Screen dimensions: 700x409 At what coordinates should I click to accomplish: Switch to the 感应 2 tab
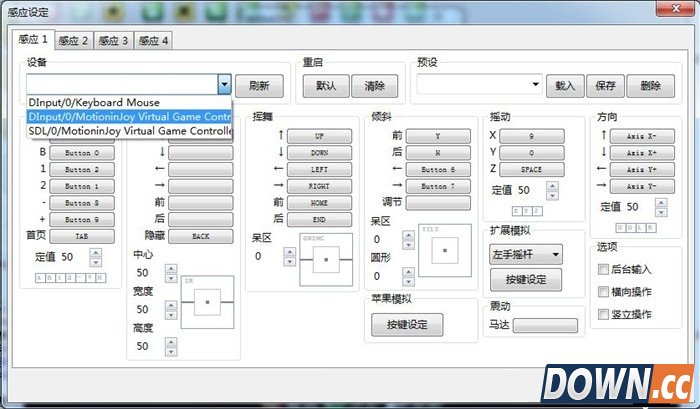73,41
